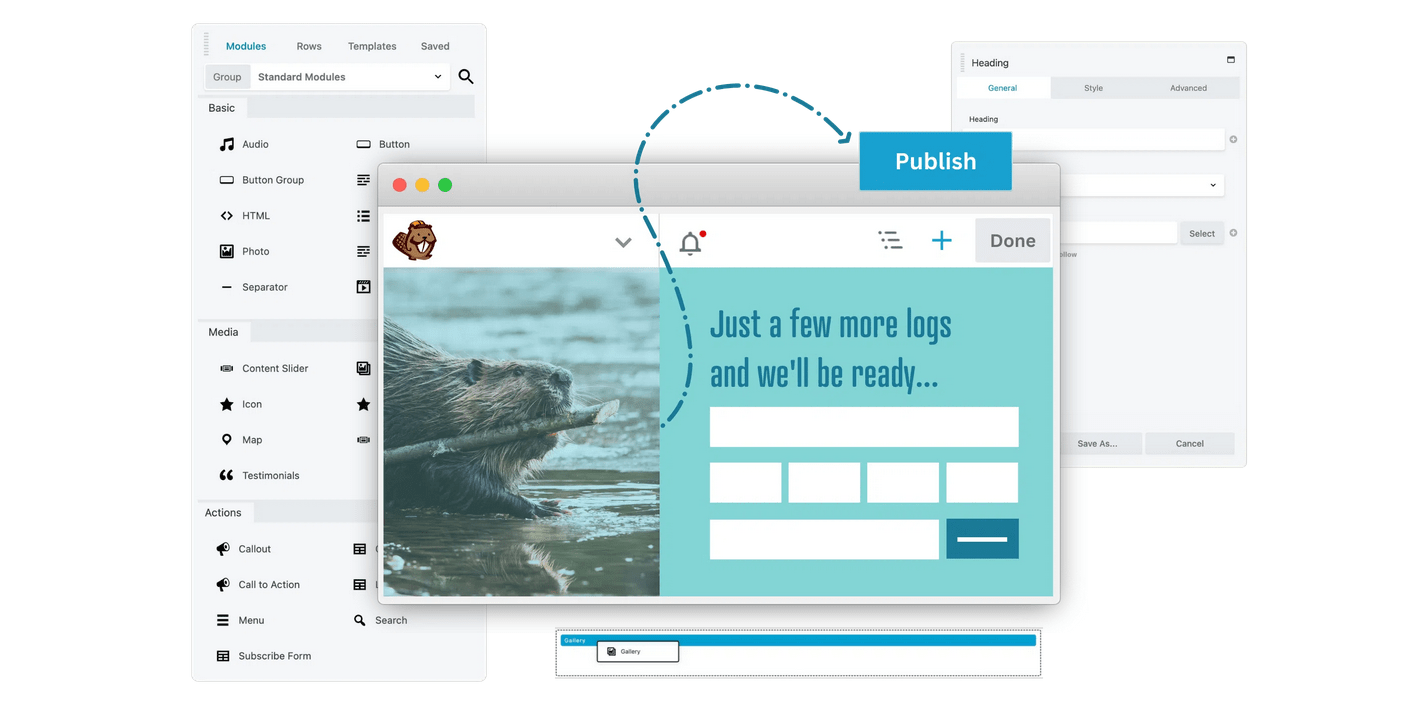Viewport: 1427px width, 708px height.
Task: Open the notifications bell icon
Action: pos(691,242)
